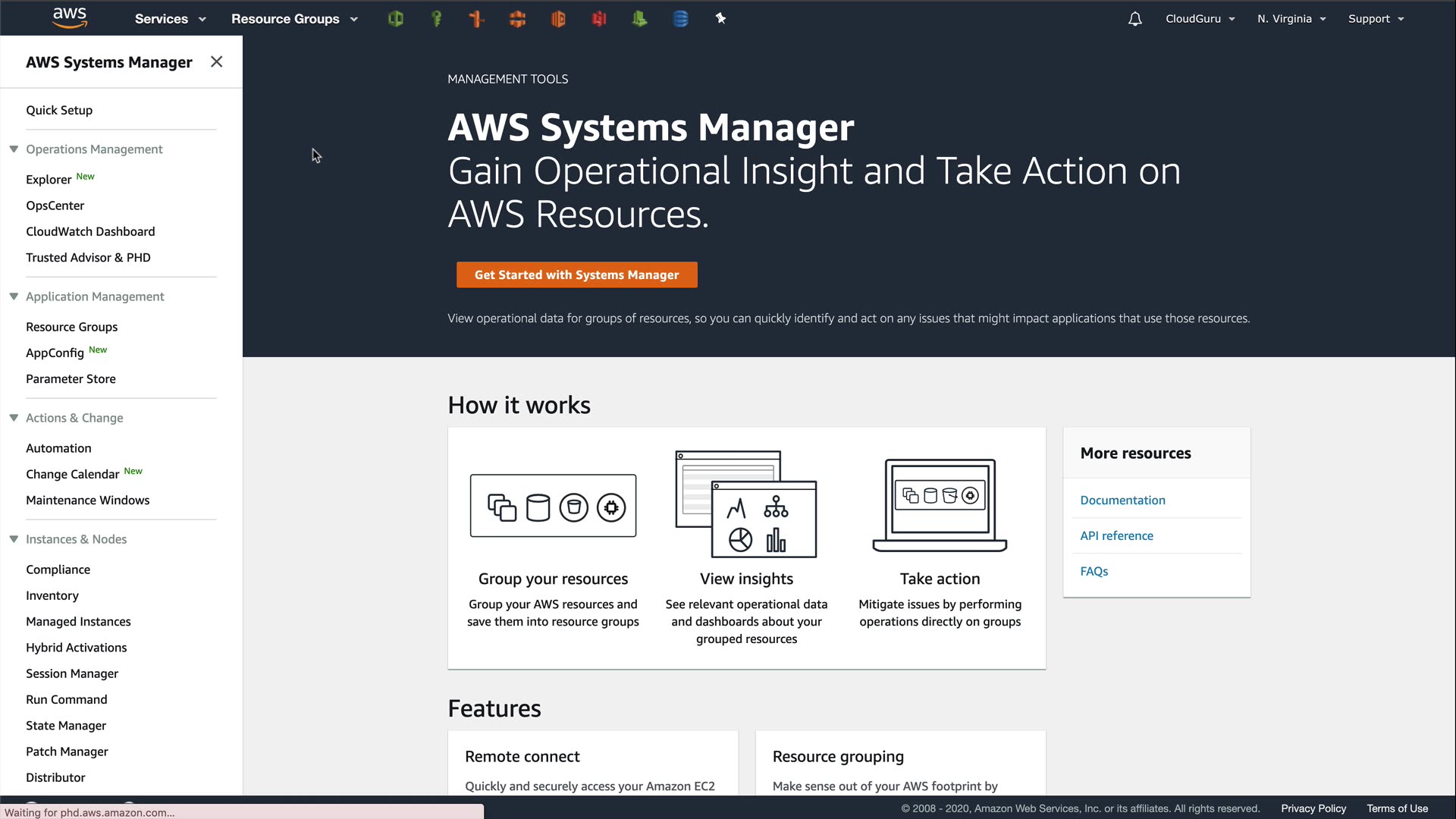Open the notifications bell icon
The width and height of the screenshot is (1456, 819).
1134,19
